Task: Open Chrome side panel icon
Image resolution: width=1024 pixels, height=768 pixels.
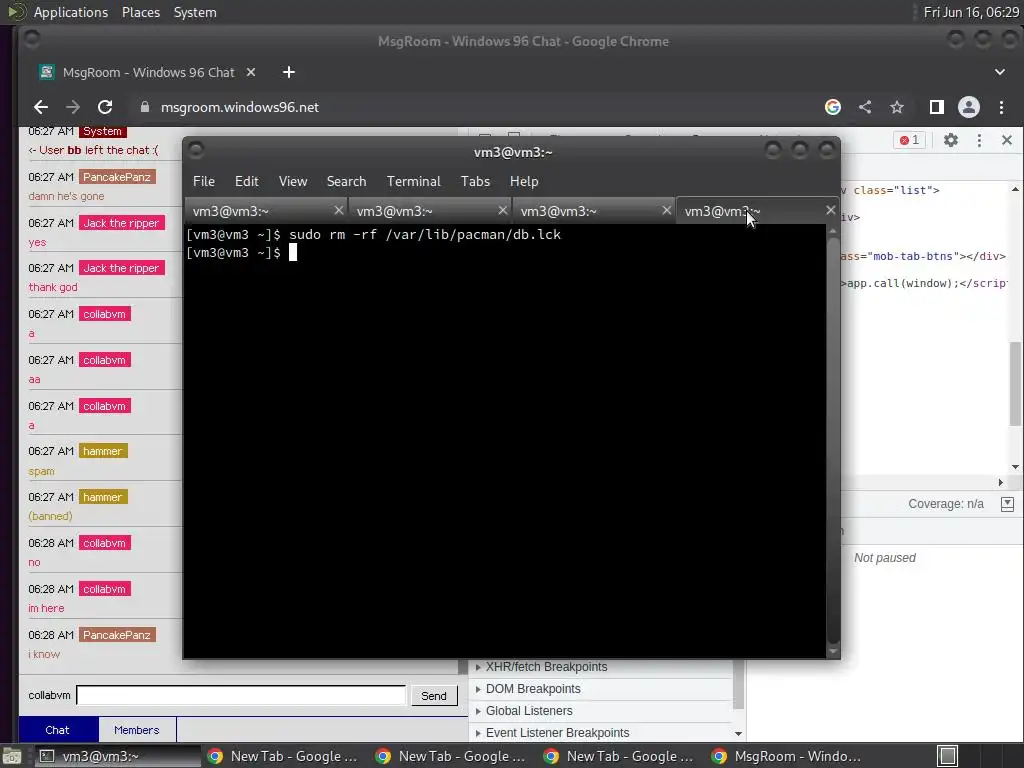Action: tap(936, 107)
